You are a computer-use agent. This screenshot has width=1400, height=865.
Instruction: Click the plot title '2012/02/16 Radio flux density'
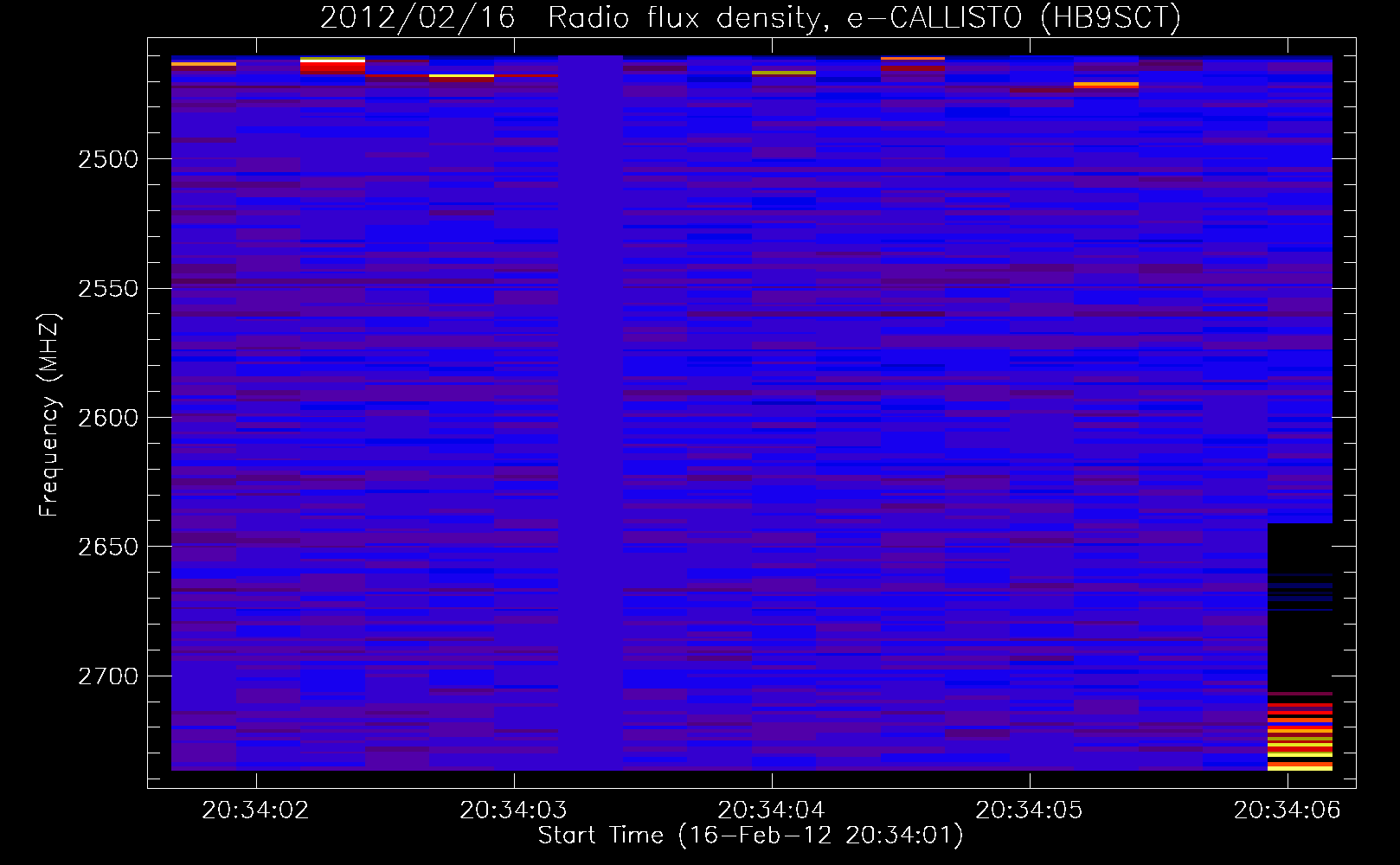pyautogui.click(x=750, y=17)
